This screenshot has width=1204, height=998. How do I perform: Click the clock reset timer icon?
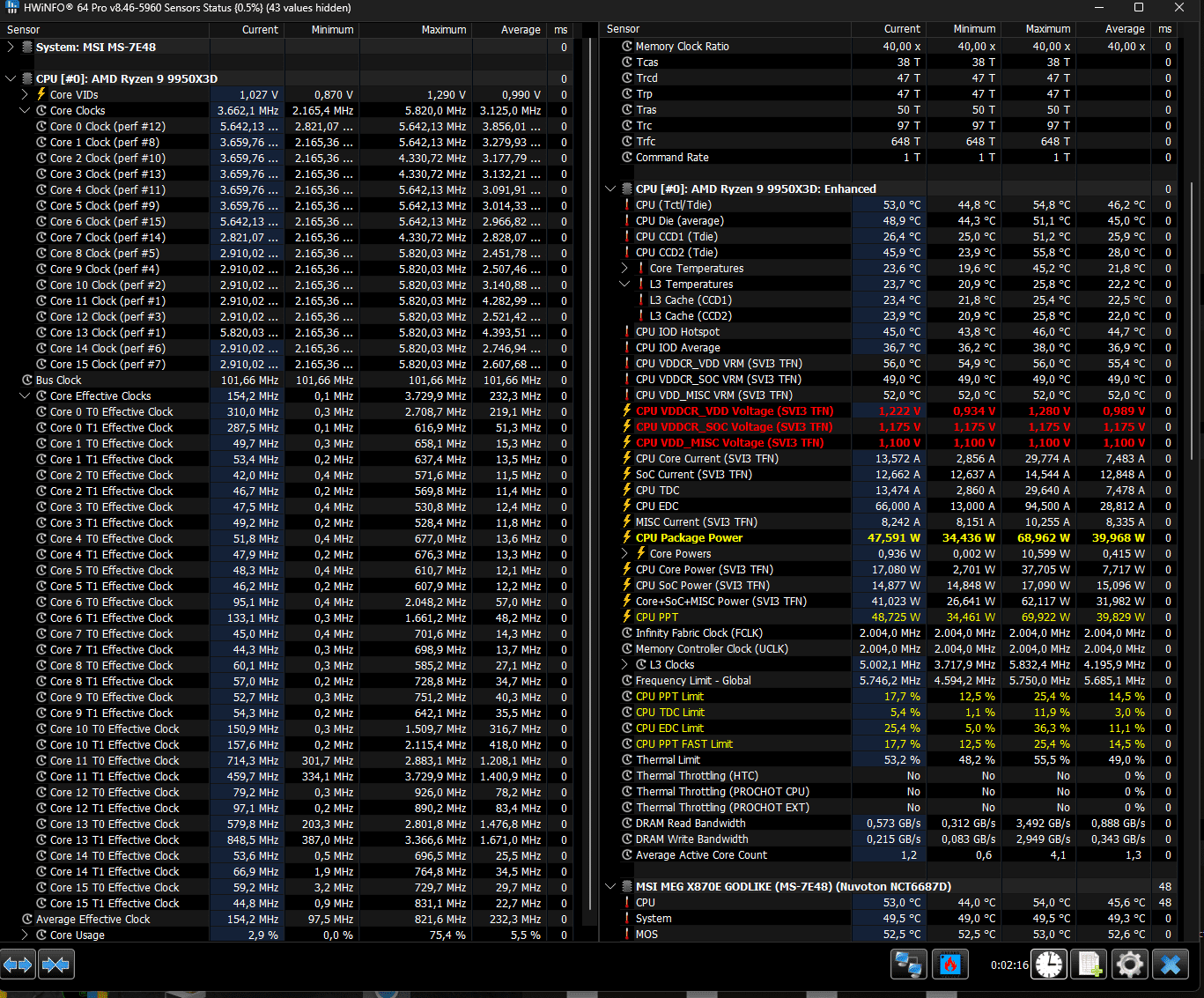(1049, 965)
